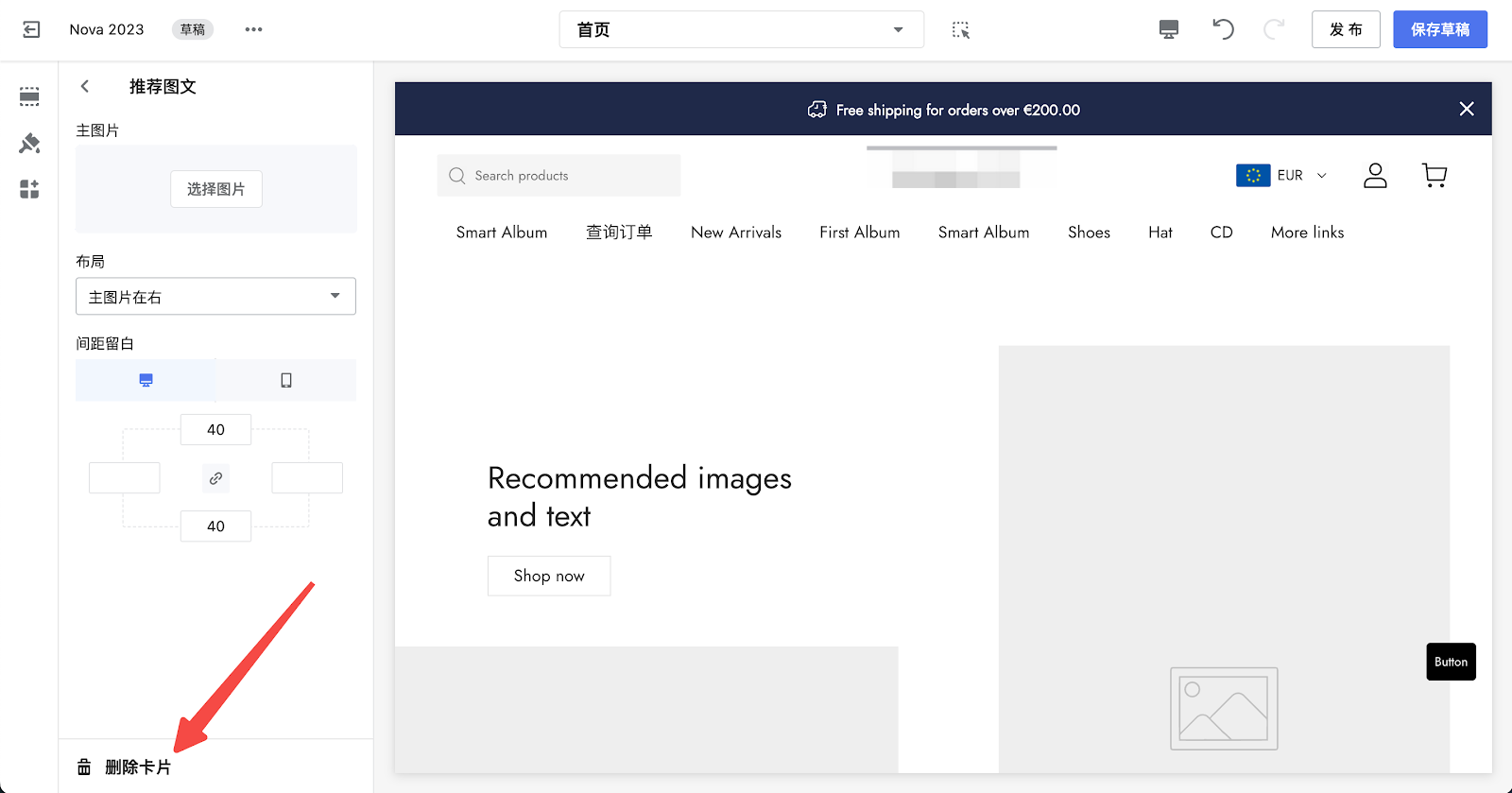Screen dimensions: 1512x793
Task: Open the 查询订单 nav item
Action: (619, 233)
